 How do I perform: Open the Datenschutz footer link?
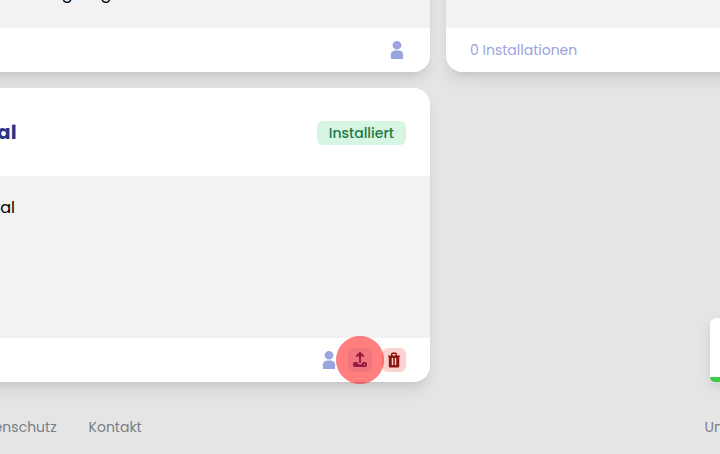coord(28,427)
